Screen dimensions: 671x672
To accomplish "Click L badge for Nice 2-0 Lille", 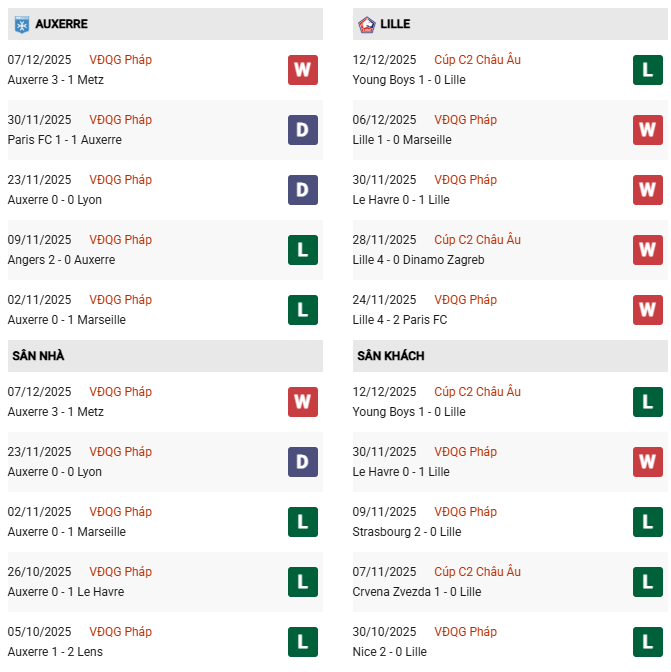I will (647, 642).
